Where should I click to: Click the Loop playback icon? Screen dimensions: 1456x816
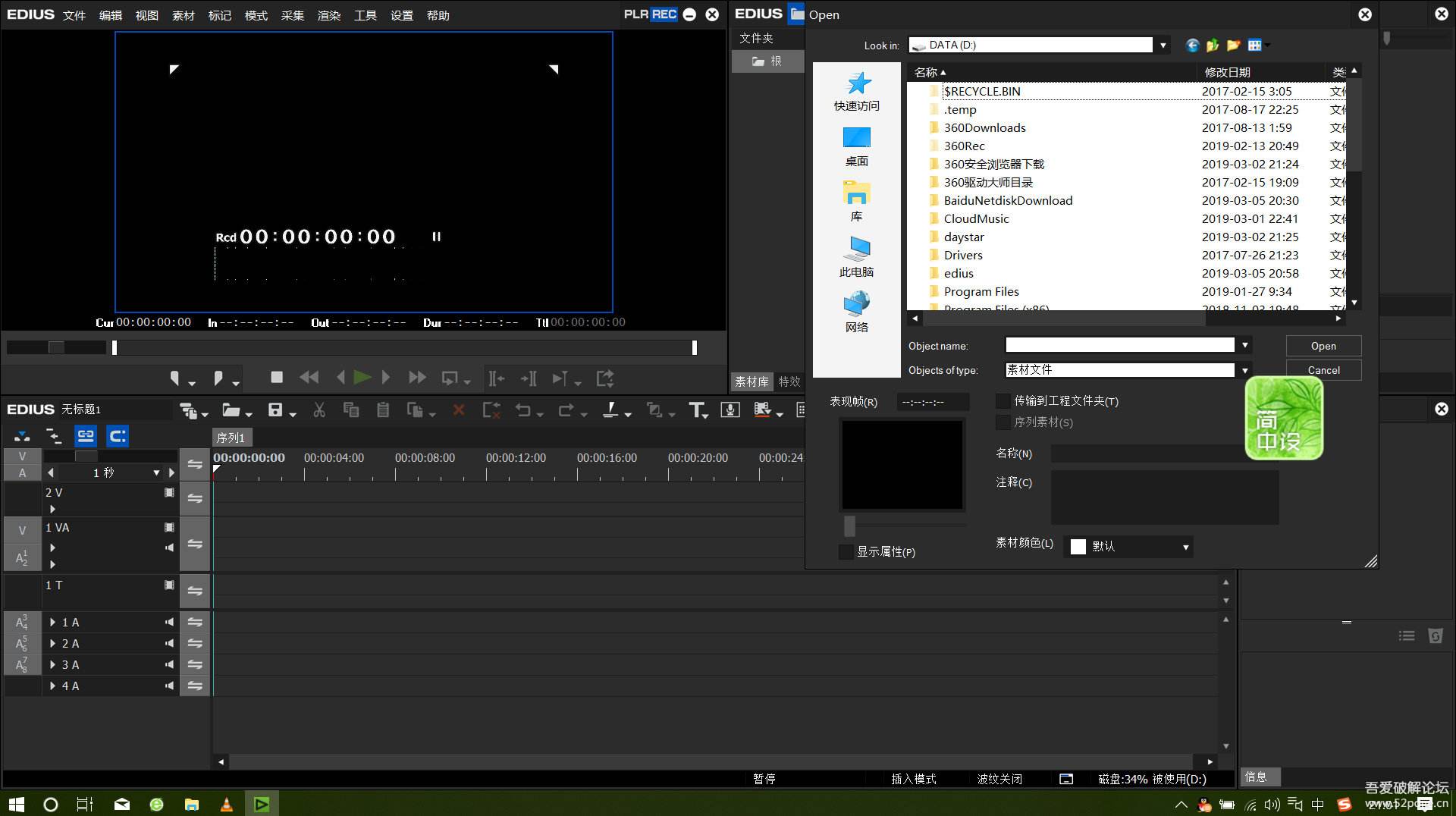pyautogui.click(x=450, y=377)
